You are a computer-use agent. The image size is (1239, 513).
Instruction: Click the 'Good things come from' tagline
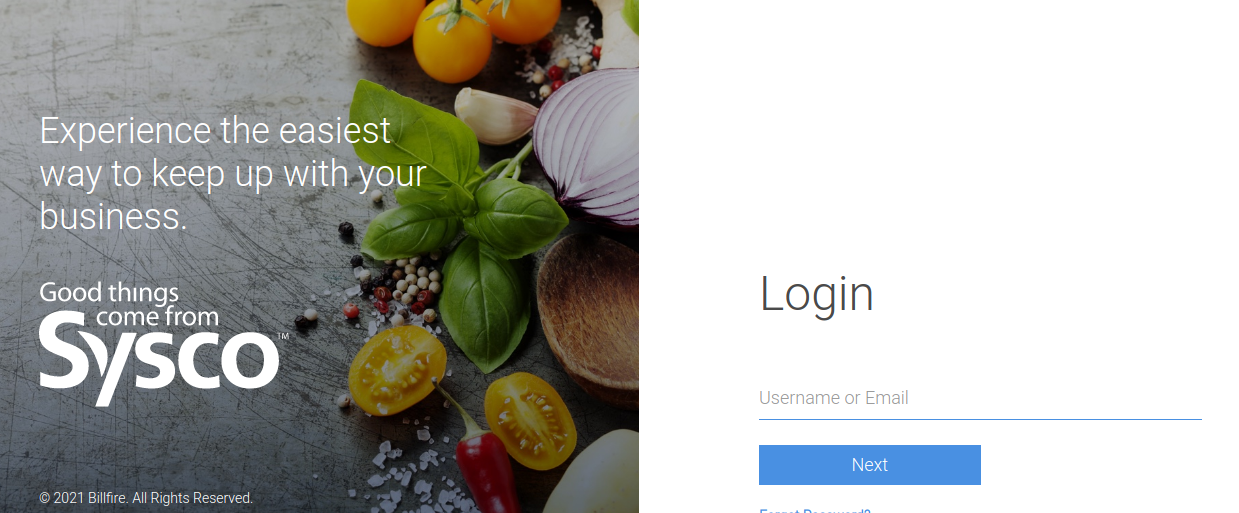click(x=129, y=305)
